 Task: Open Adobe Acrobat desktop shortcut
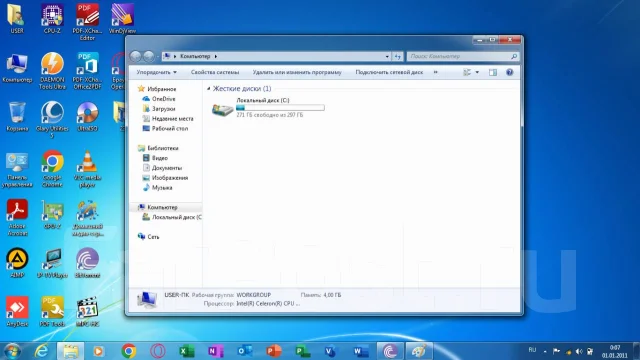[17, 218]
